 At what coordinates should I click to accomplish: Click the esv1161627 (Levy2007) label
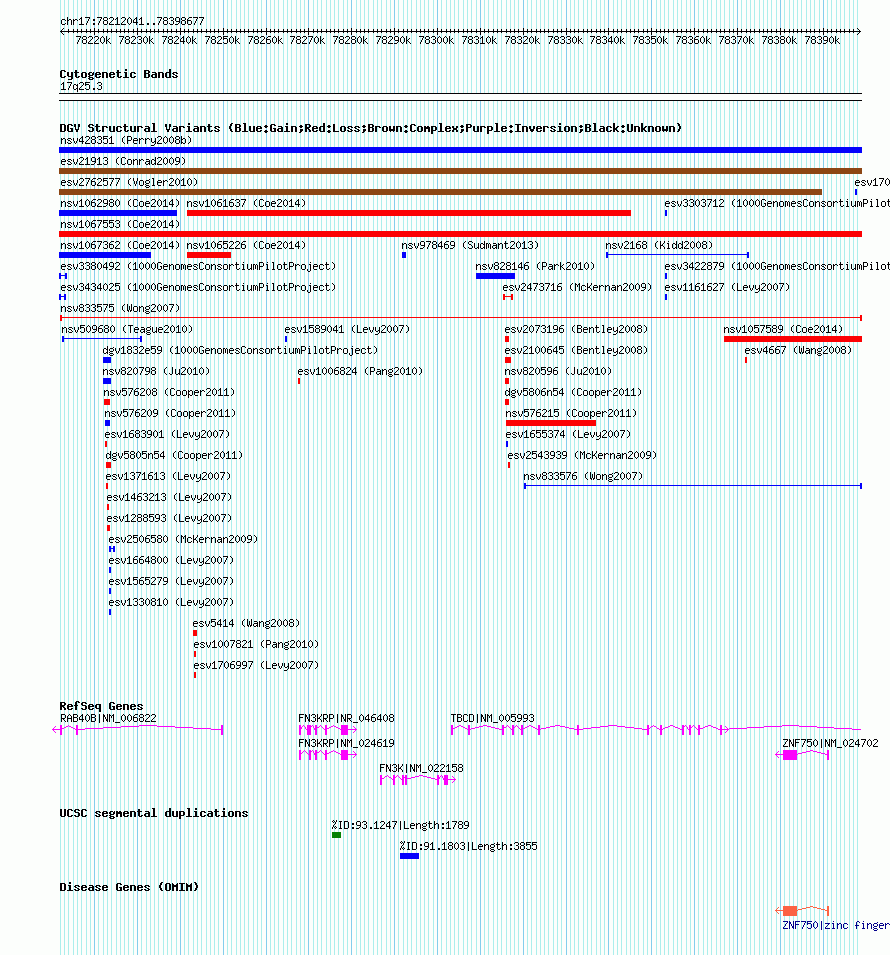click(x=727, y=287)
